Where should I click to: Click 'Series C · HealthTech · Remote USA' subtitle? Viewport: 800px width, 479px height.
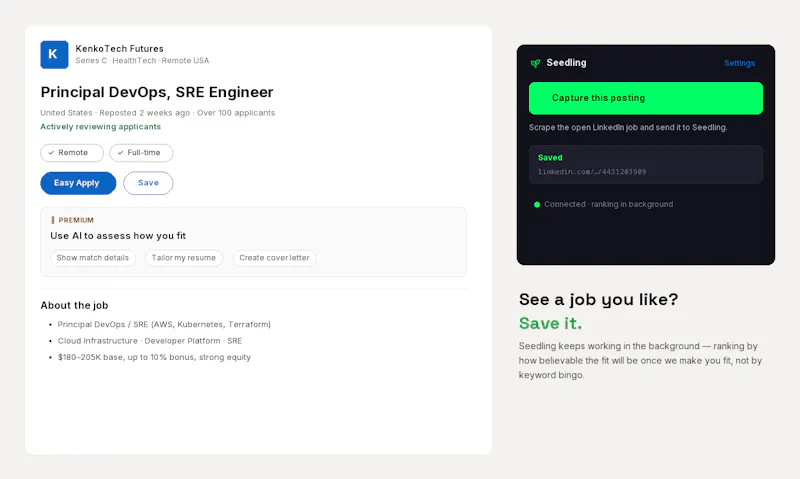coord(142,61)
